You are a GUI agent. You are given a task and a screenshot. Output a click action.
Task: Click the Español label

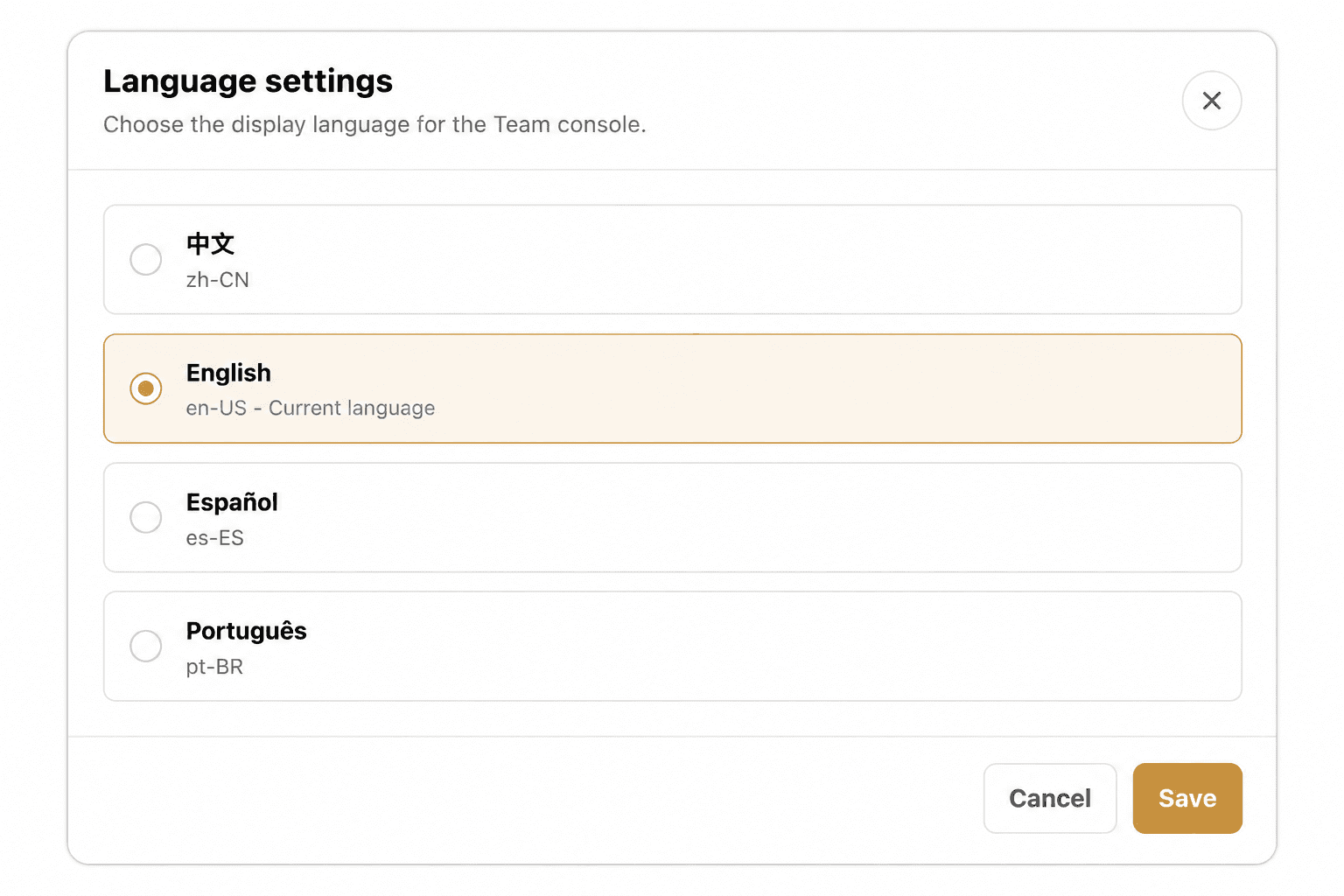[232, 502]
